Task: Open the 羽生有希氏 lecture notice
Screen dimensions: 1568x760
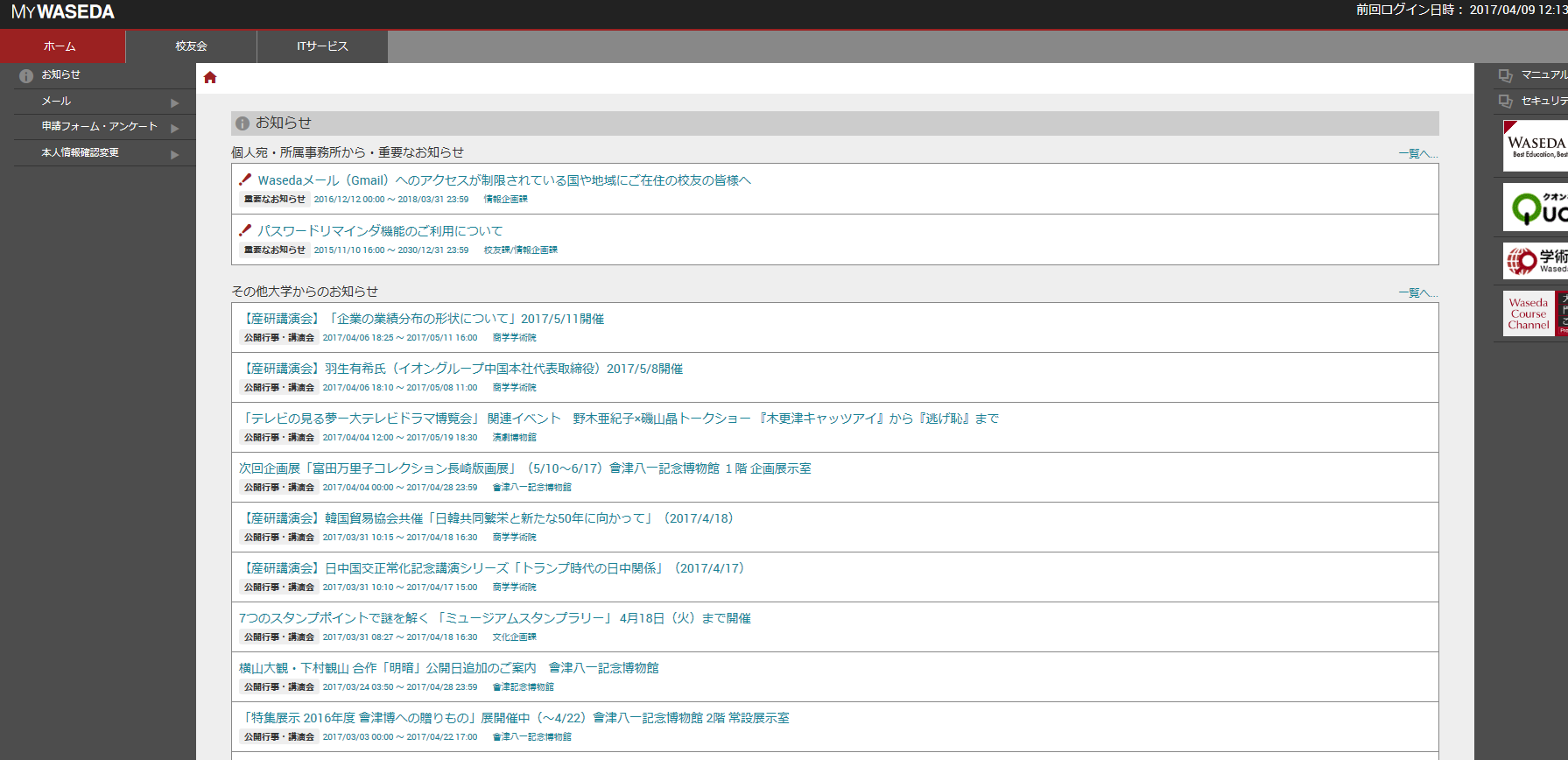Action: click(x=461, y=369)
